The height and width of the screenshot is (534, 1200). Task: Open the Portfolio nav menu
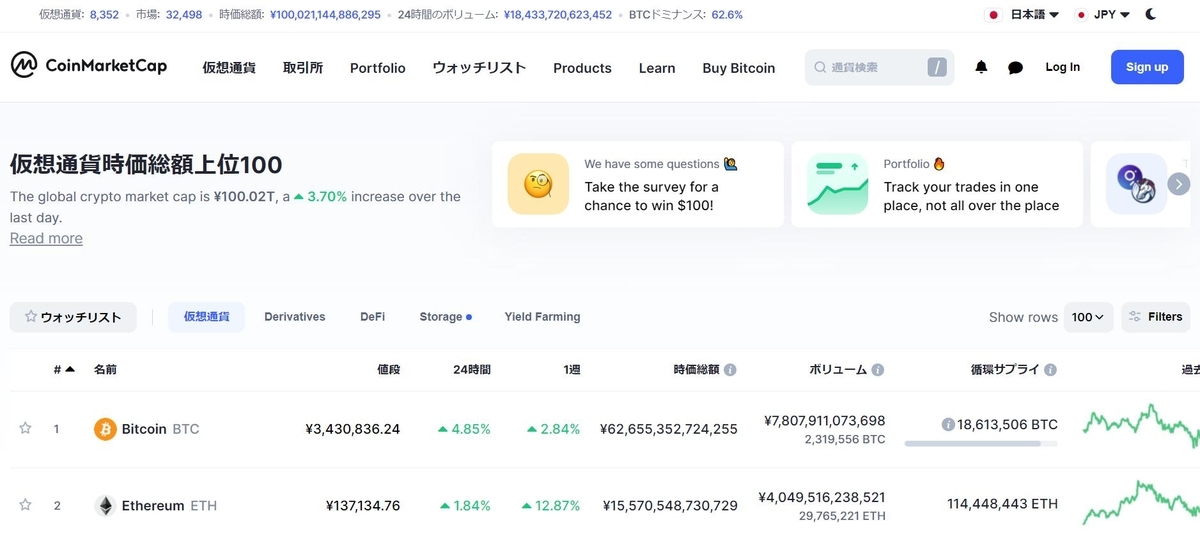pos(378,68)
